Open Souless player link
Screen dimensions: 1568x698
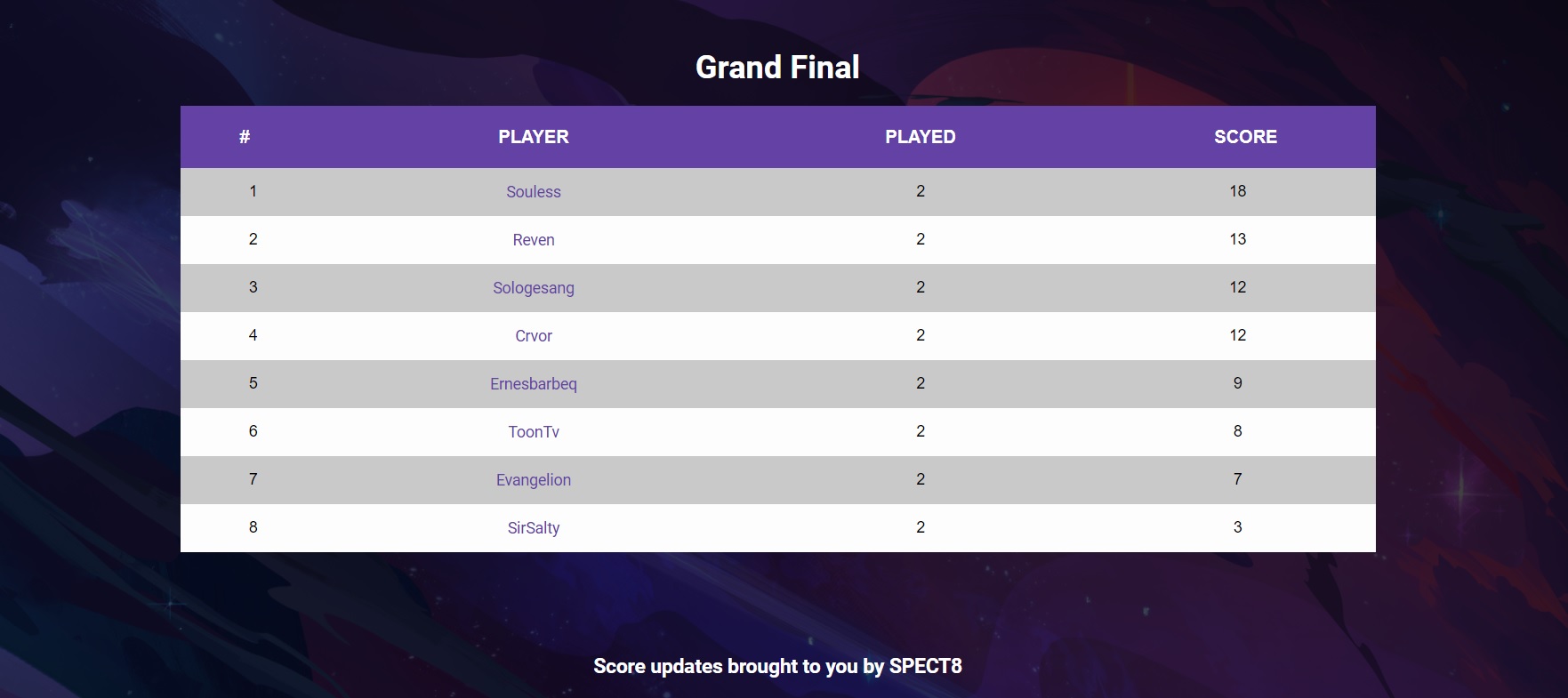(x=534, y=192)
